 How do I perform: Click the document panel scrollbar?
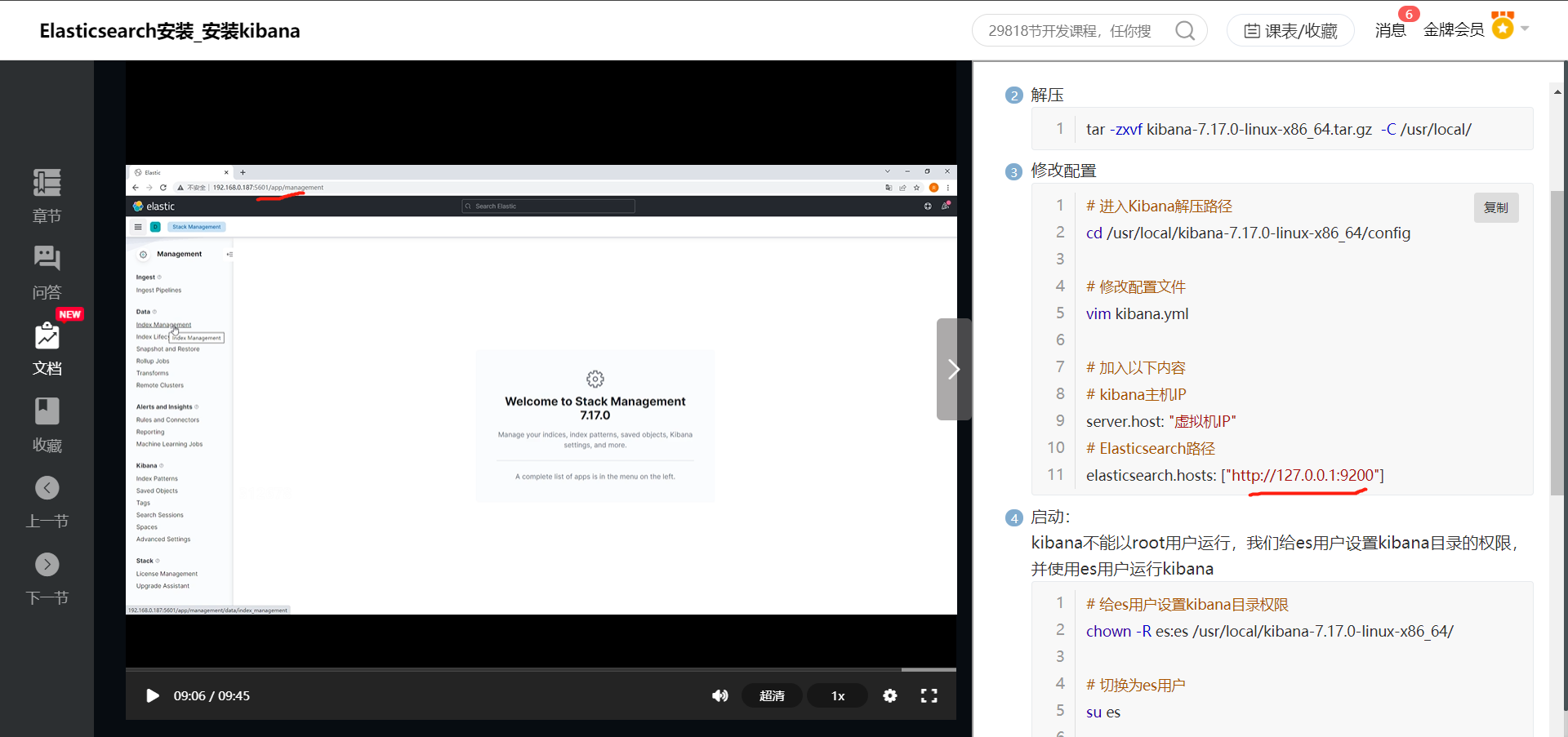point(1557,343)
